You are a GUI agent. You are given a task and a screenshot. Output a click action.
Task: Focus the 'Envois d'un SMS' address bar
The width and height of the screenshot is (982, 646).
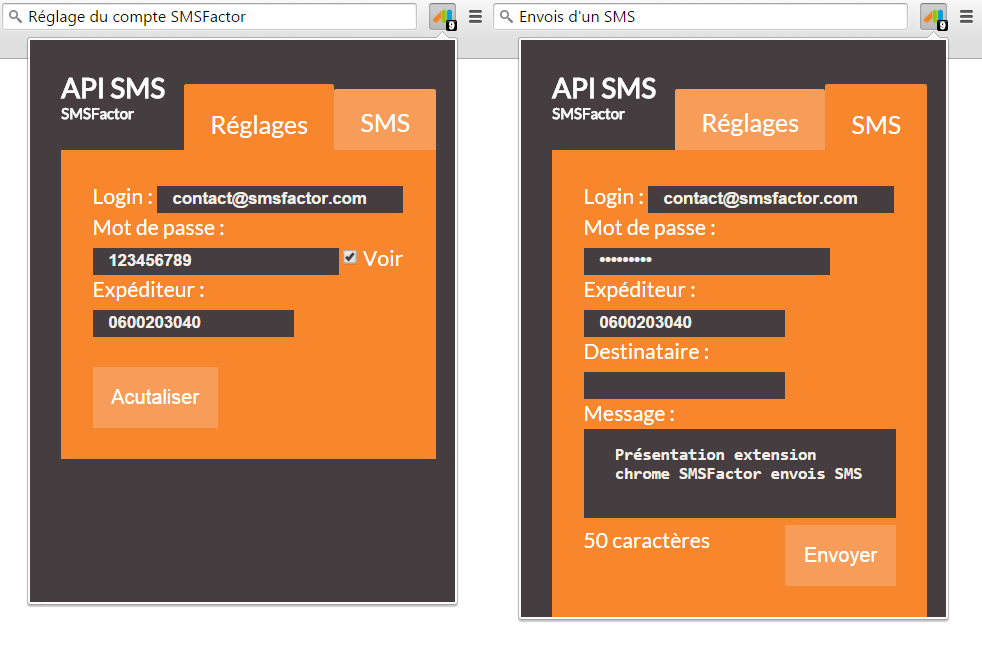click(x=710, y=17)
